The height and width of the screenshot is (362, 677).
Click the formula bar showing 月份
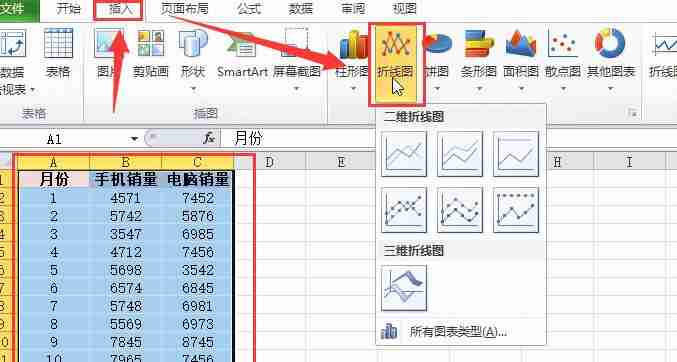(449, 139)
